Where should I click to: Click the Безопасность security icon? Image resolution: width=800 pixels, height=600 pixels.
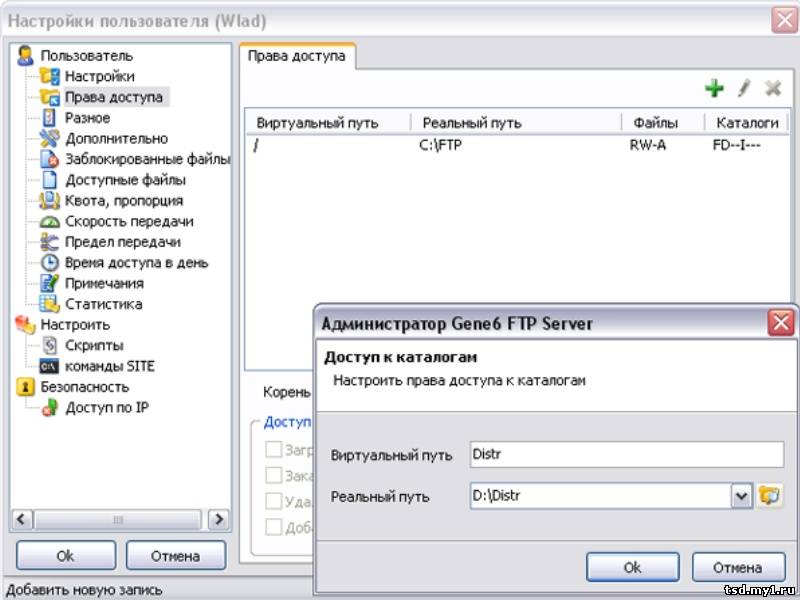[x=25, y=387]
